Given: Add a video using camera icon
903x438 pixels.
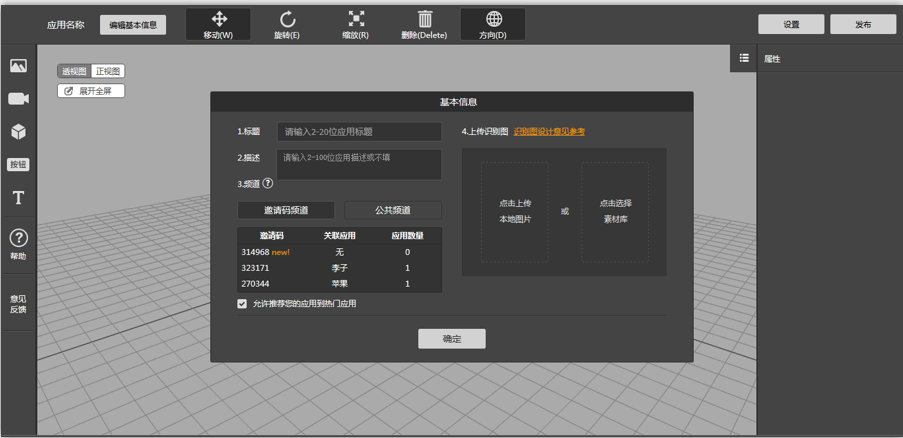Looking at the screenshot, I should coord(18,98).
